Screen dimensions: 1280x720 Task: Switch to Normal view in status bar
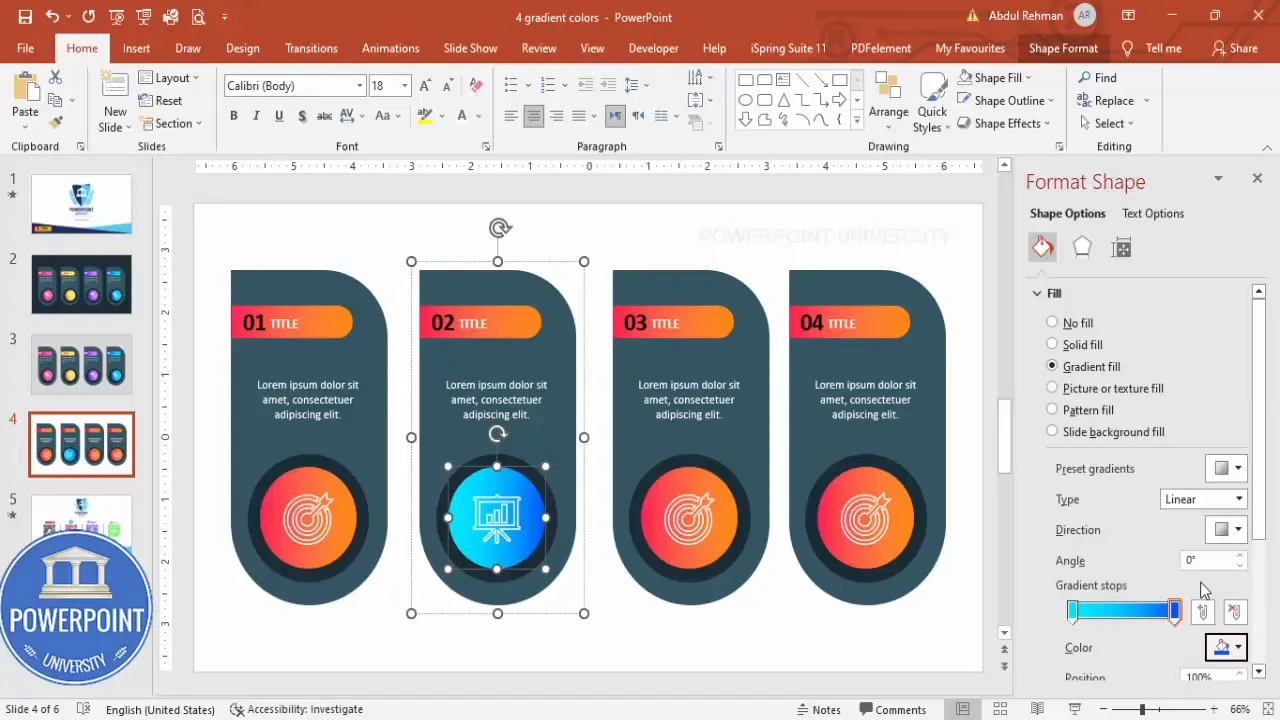click(962, 709)
